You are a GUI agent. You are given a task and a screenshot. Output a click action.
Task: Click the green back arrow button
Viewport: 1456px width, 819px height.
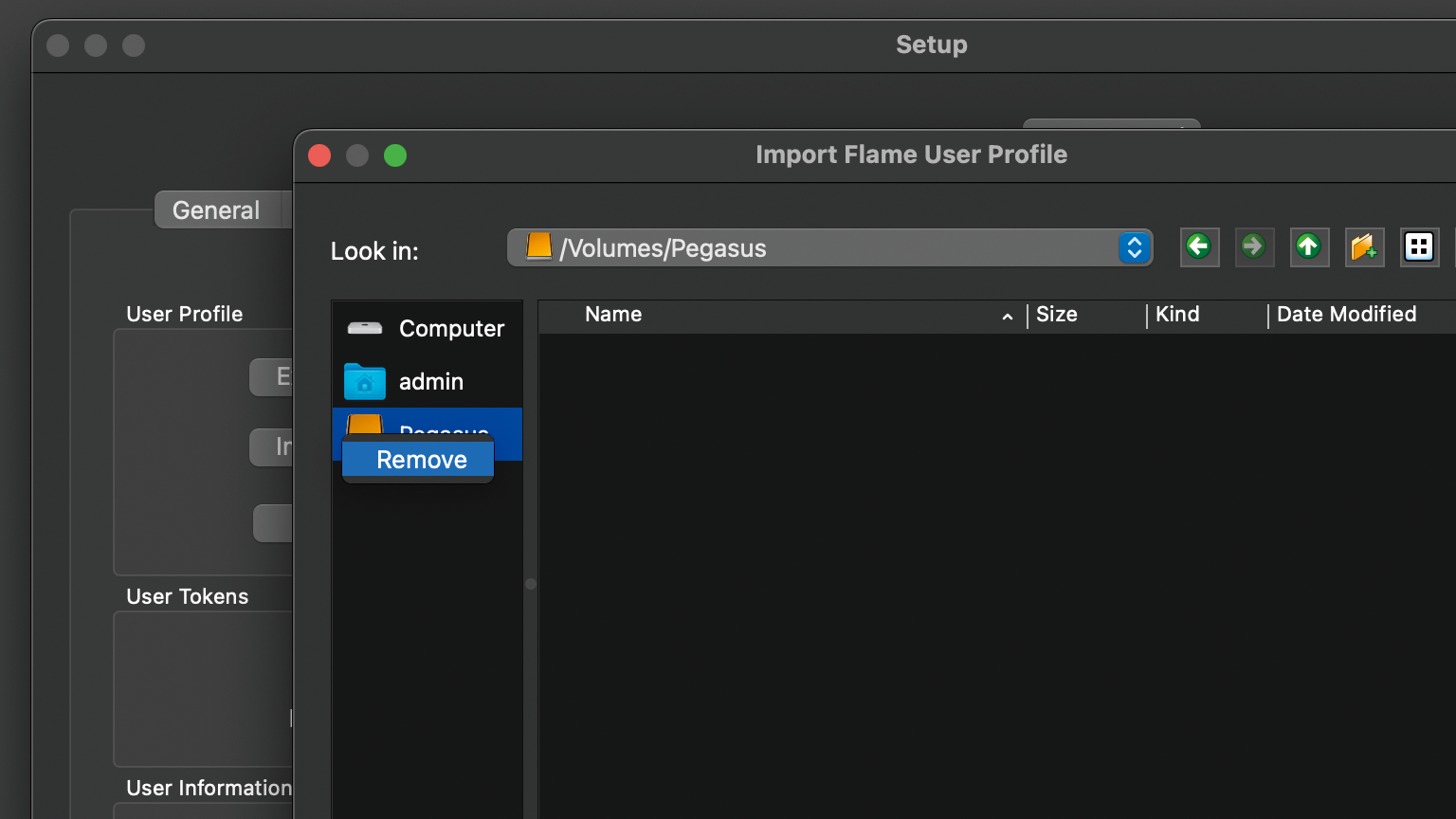tap(1199, 247)
